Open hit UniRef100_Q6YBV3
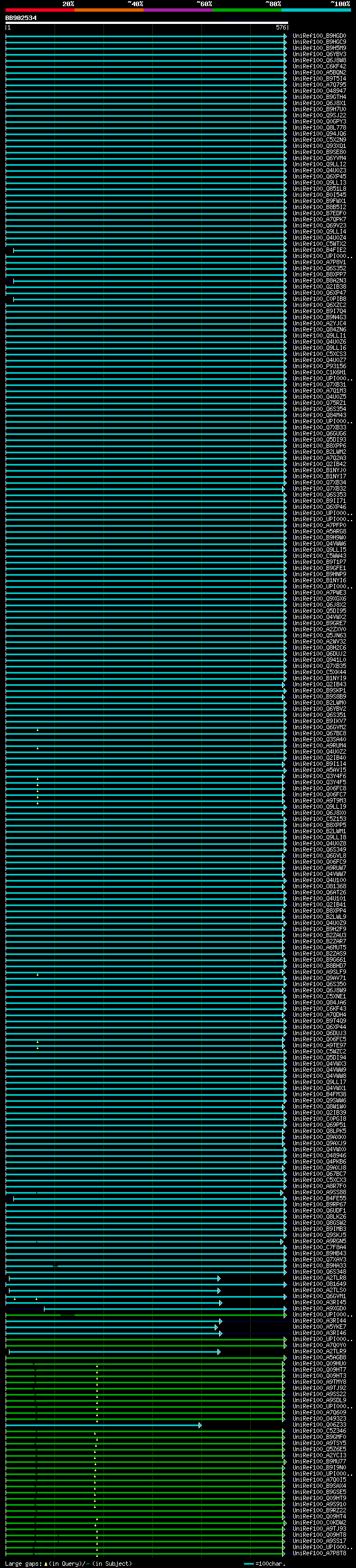 (319, 54)
